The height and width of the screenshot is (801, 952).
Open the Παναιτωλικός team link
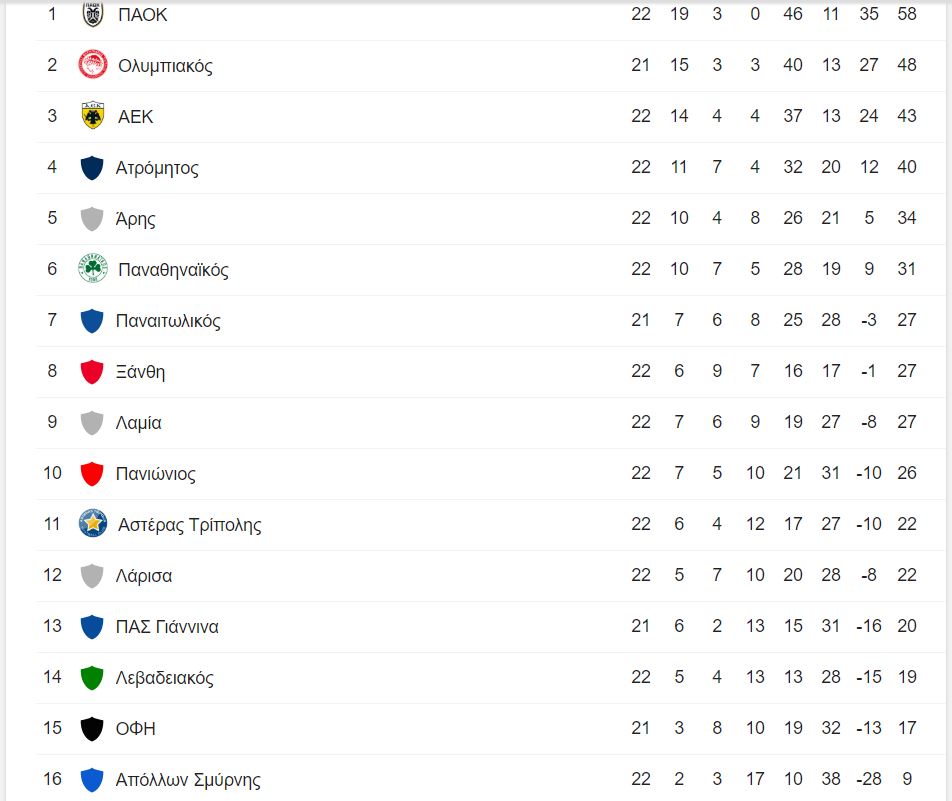(x=168, y=321)
